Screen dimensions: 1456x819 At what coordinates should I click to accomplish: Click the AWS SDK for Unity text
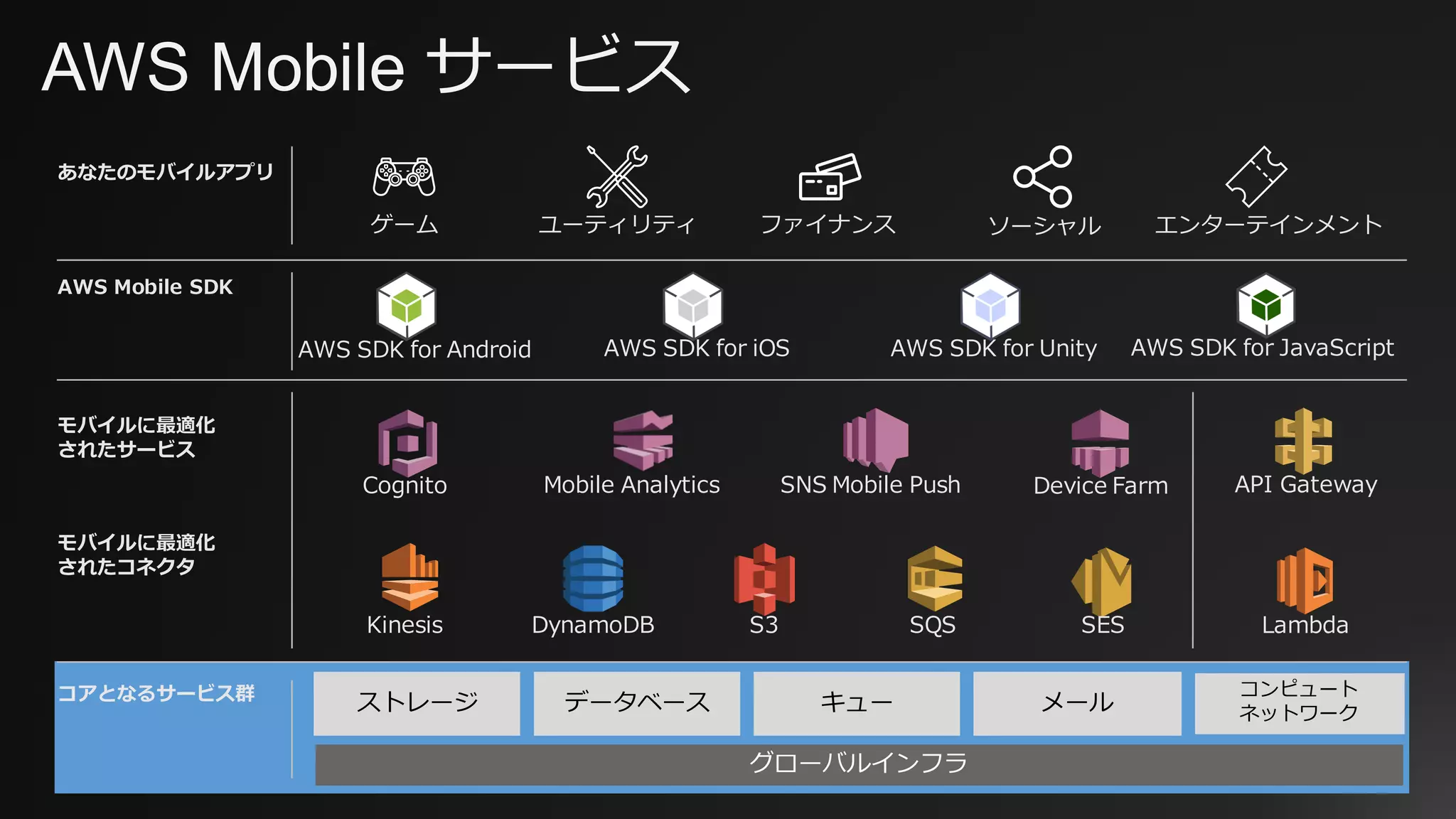[994, 348]
